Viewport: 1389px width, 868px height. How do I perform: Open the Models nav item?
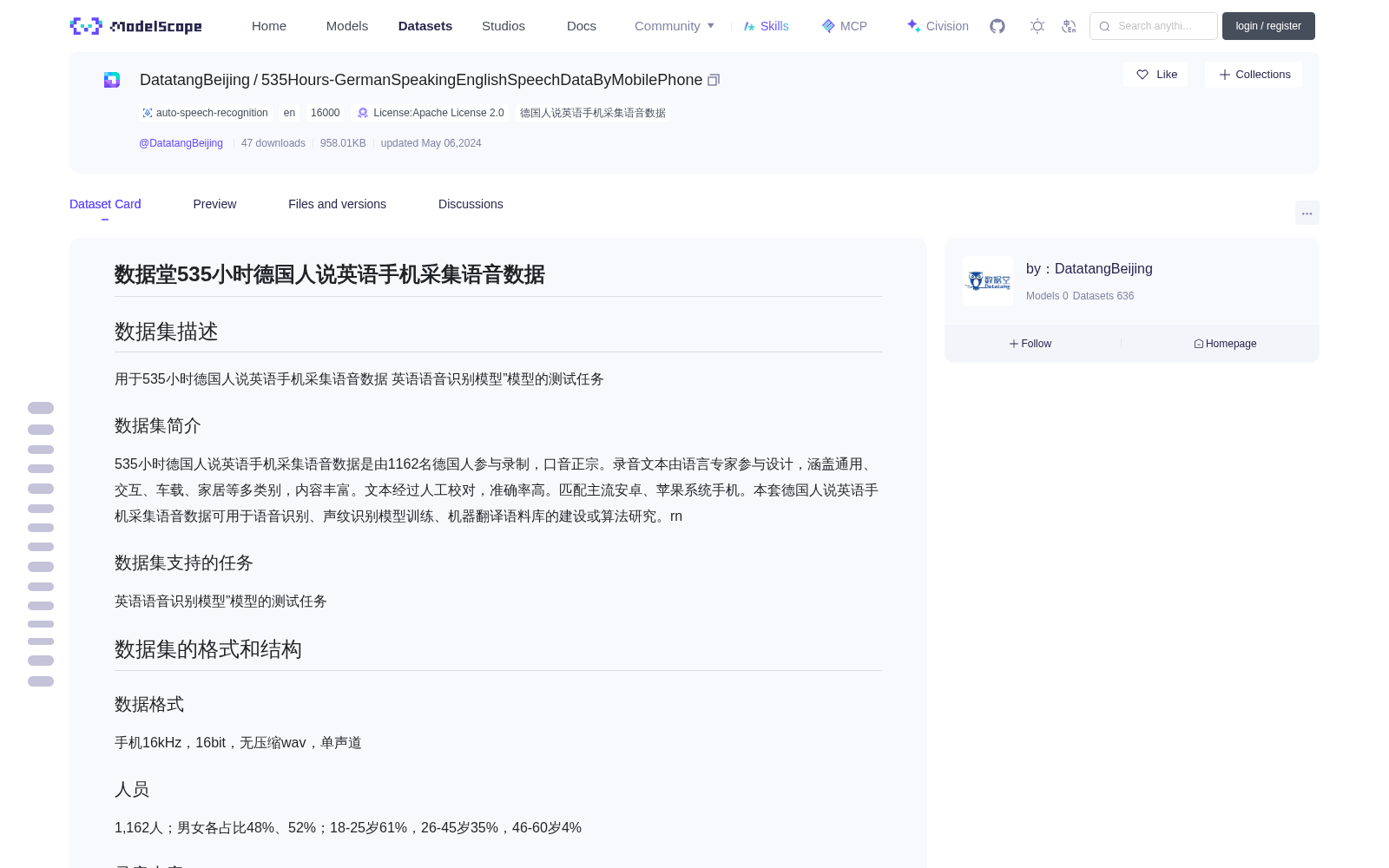click(347, 26)
